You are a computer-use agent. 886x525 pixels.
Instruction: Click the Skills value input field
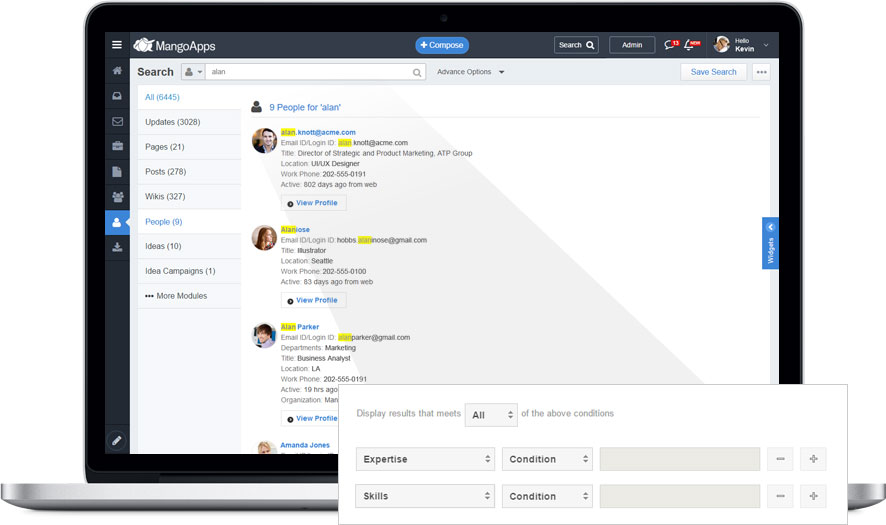[680, 496]
